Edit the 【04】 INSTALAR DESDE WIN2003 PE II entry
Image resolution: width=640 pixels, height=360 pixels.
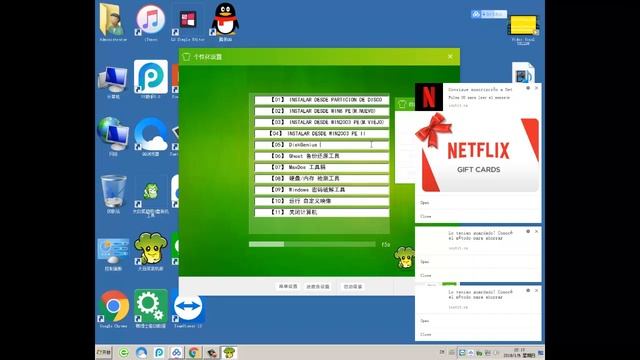322,133
